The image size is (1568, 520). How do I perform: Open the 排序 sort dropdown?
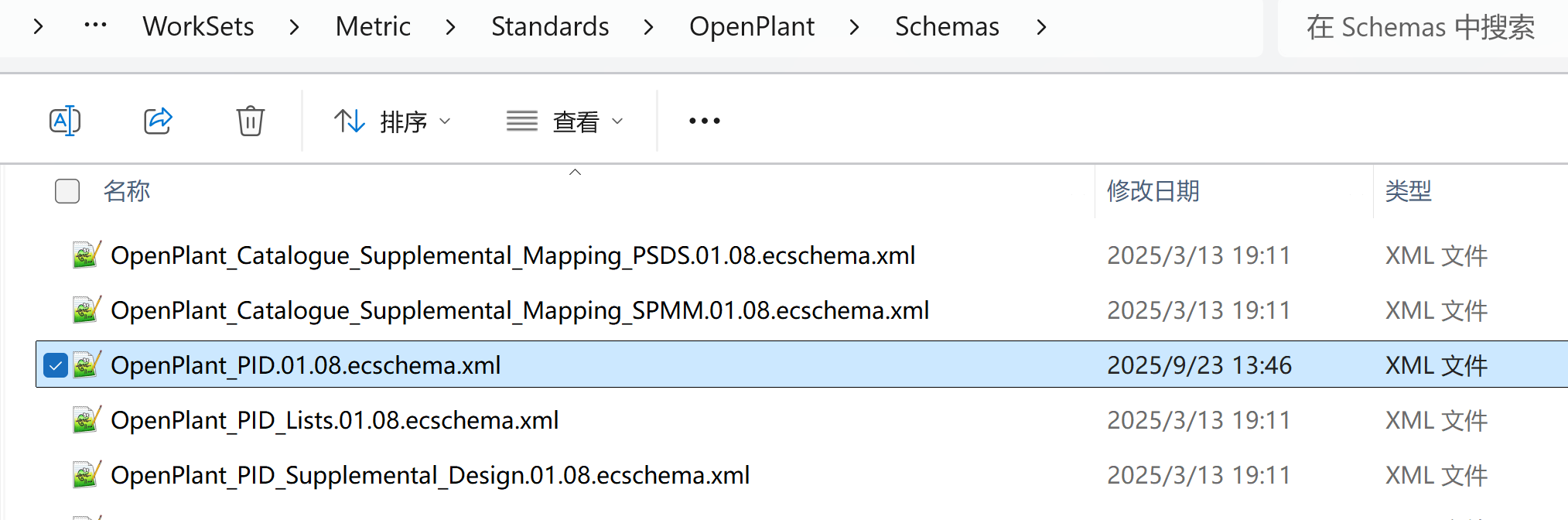[x=392, y=121]
